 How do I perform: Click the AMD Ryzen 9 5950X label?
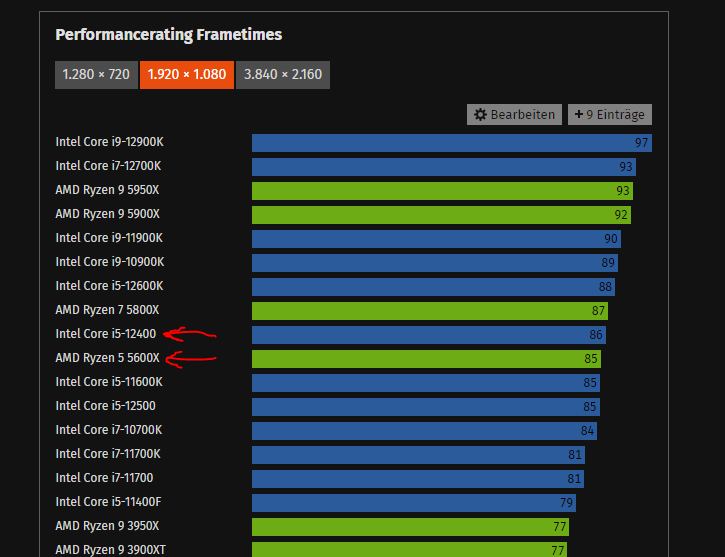click(107, 190)
